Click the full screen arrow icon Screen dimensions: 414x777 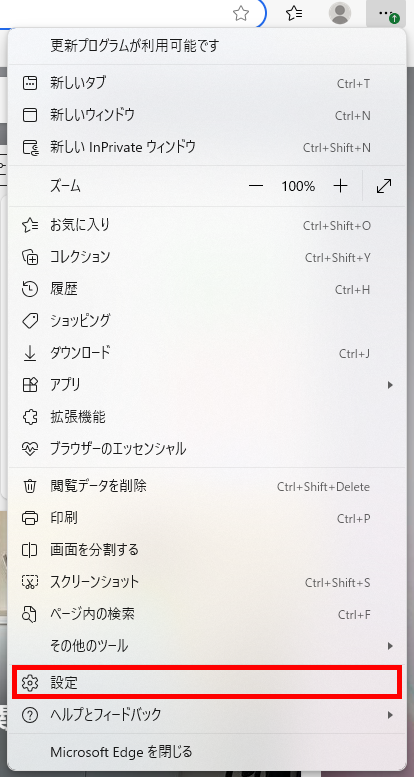pyautogui.click(x=384, y=186)
